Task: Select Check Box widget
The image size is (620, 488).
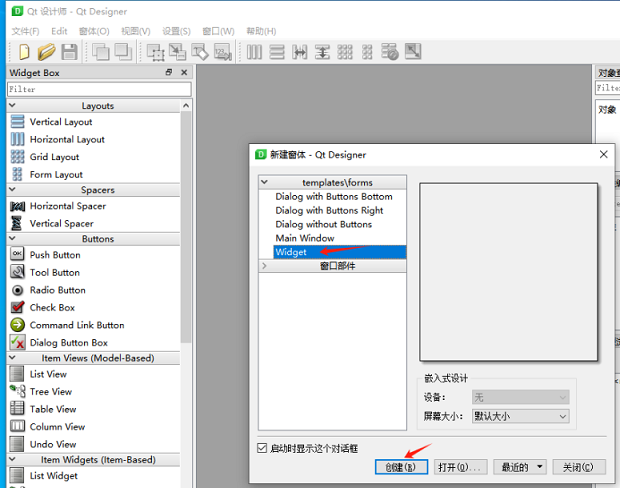Action: tap(94, 307)
